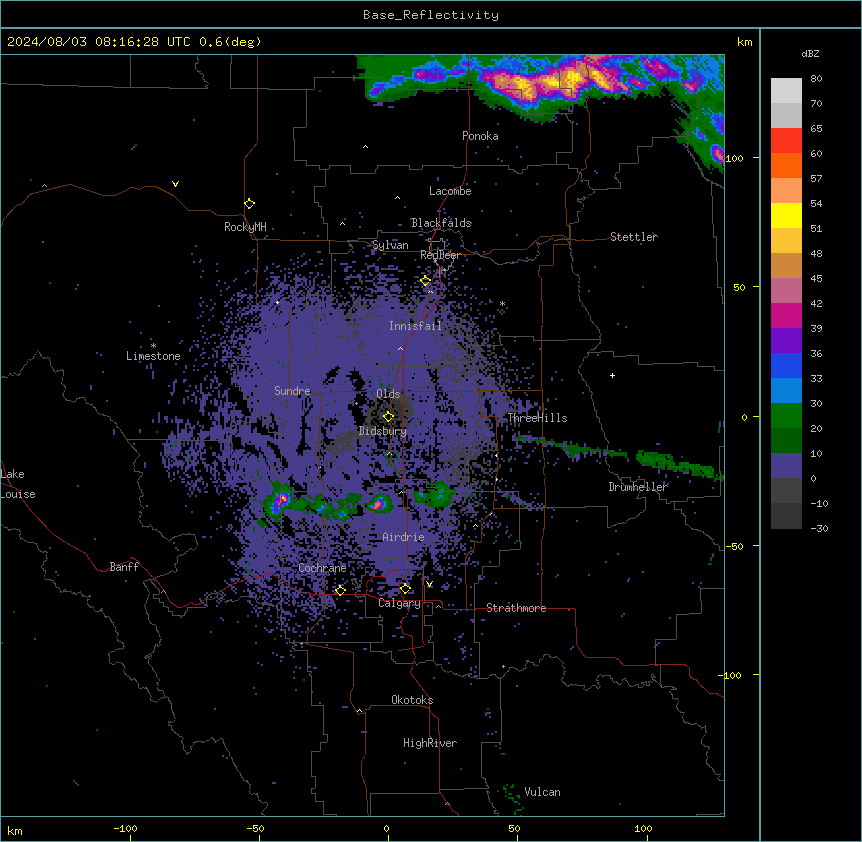
Task: Click the asterisk marker east of Innisfail
Action: 502,304
